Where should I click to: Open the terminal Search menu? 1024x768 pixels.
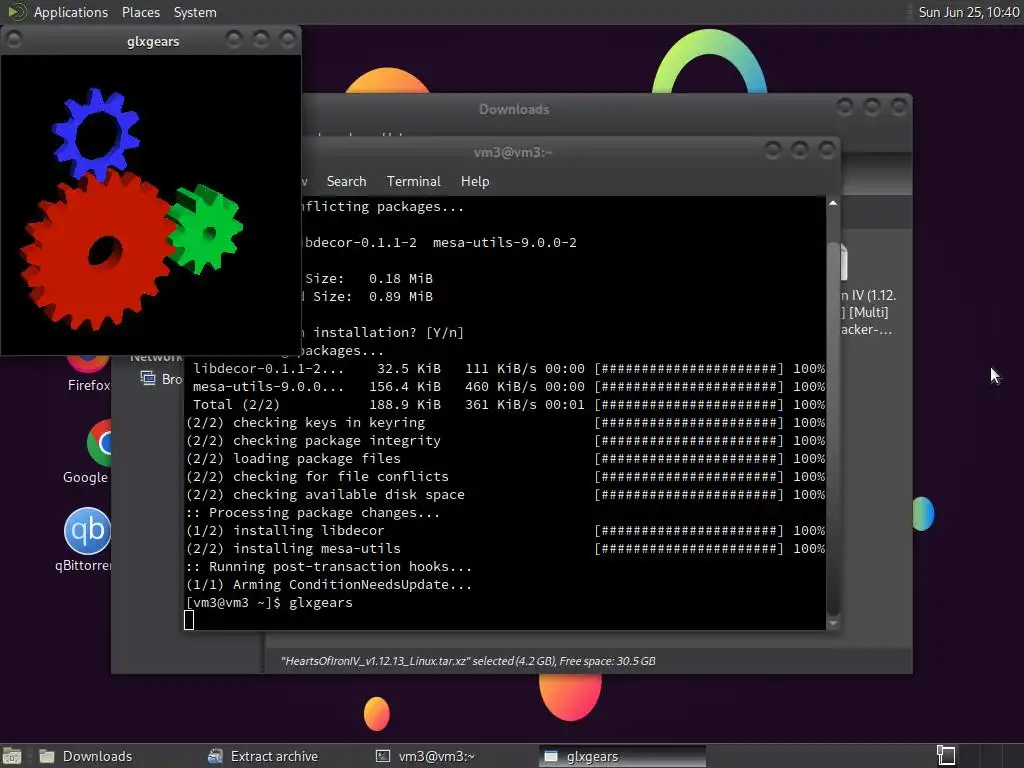coord(346,182)
